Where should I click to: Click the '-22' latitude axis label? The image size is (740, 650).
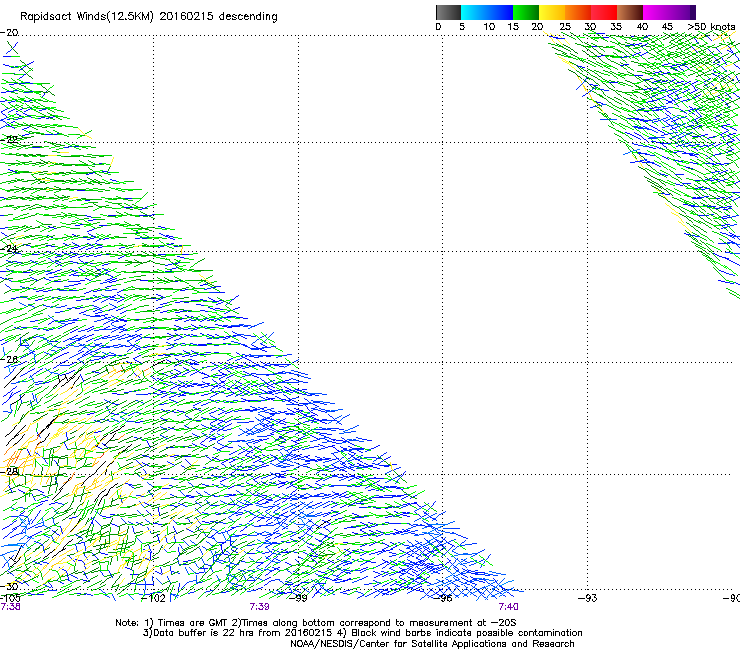9,139
